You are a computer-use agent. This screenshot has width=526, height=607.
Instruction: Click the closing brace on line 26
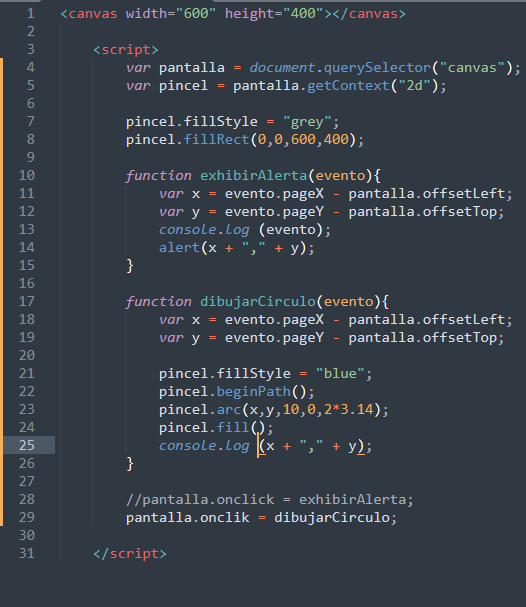click(130, 463)
